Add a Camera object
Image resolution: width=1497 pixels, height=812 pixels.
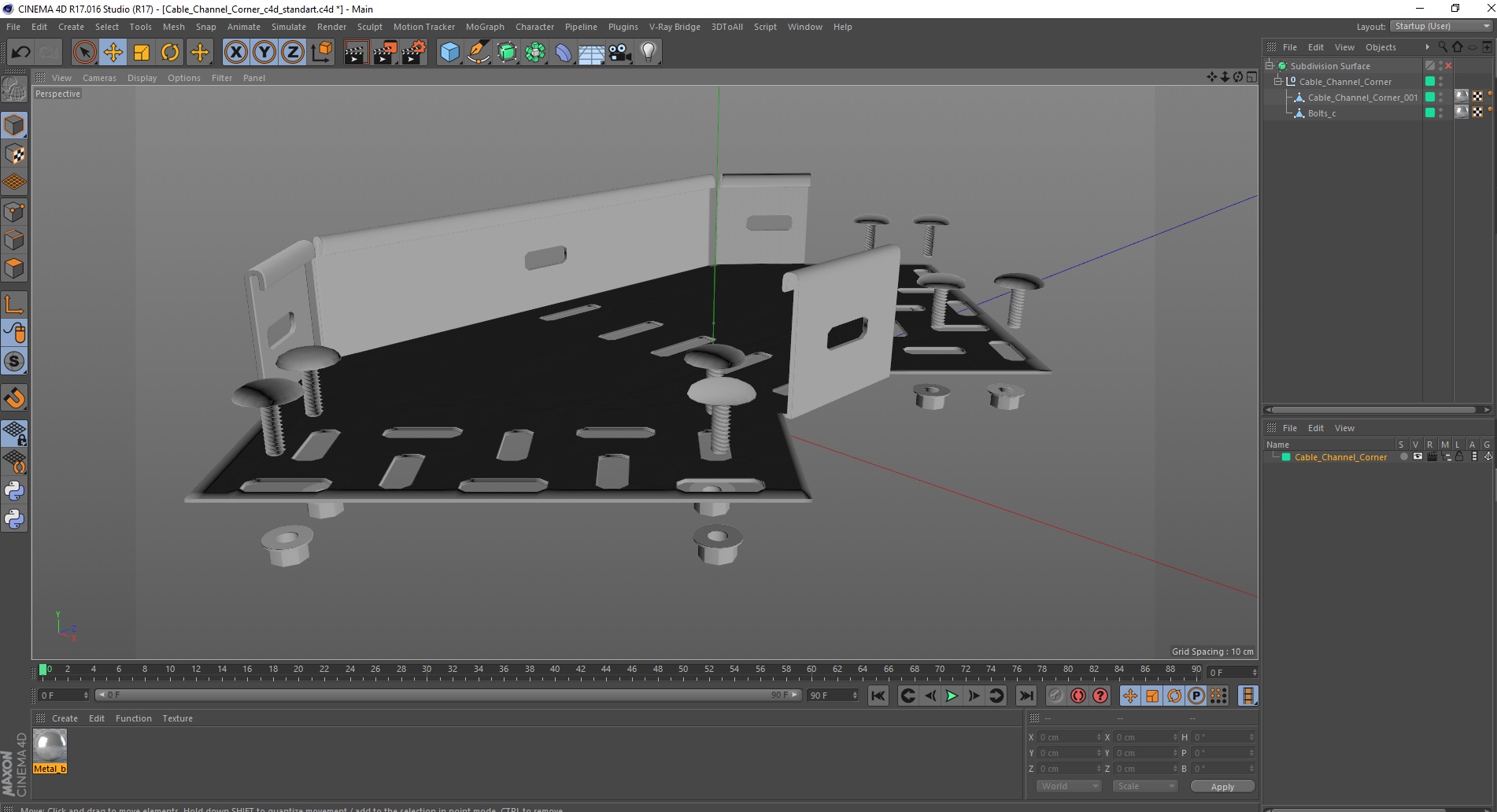tap(620, 53)
